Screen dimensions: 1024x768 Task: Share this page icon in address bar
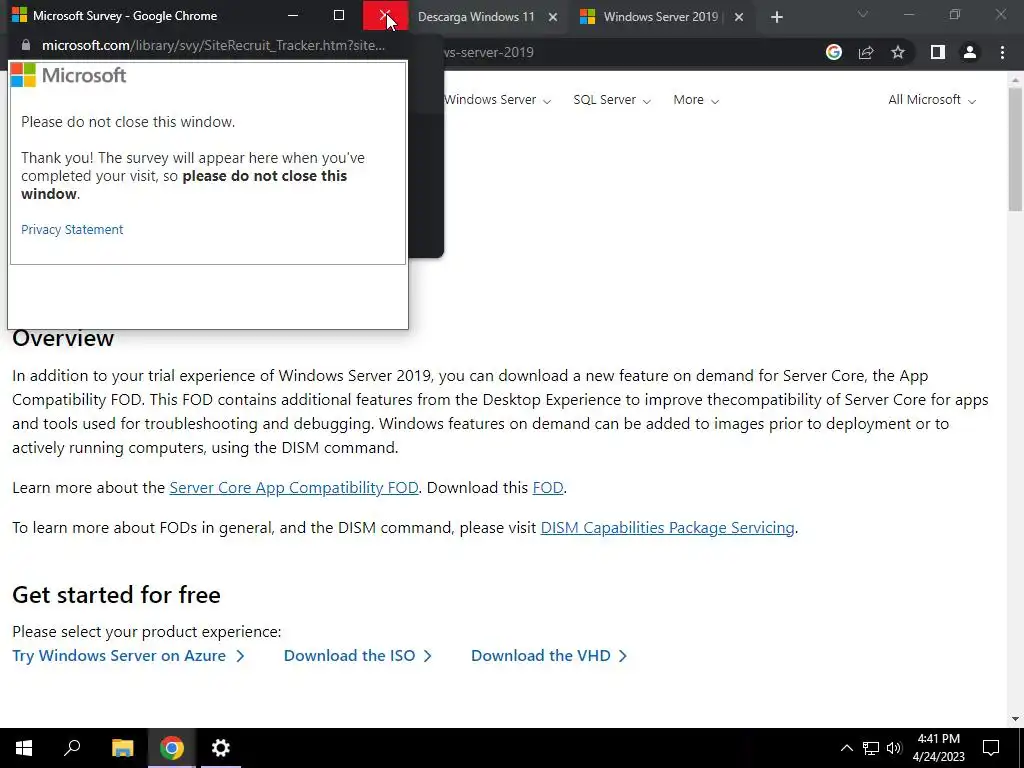[866, 52]
